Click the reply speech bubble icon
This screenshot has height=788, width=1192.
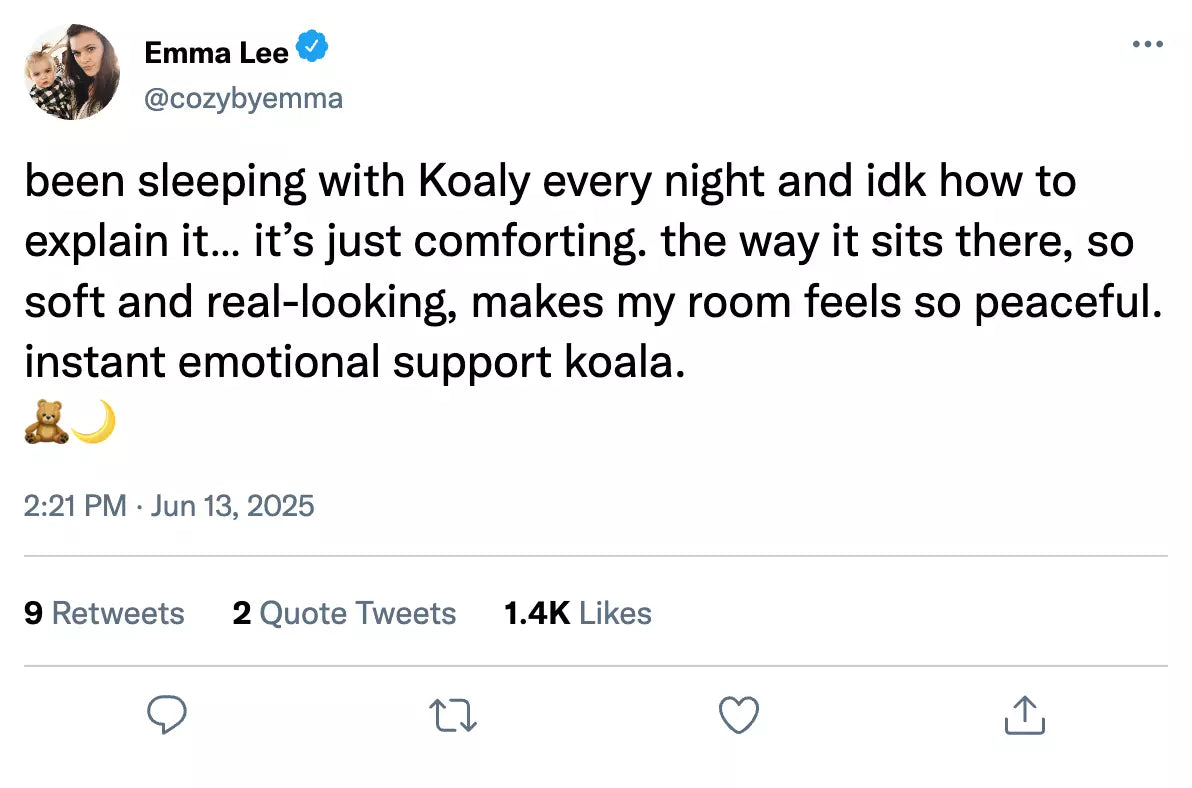pyautogui.click(x=168, y=716)
